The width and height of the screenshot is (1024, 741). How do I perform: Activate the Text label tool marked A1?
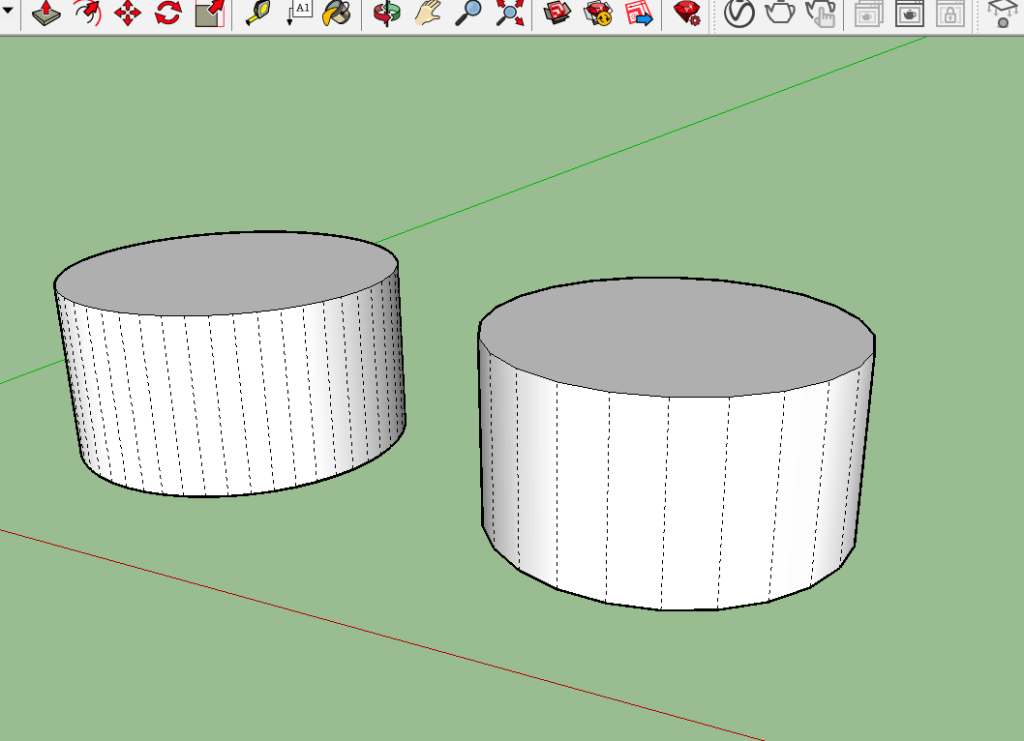299,13
